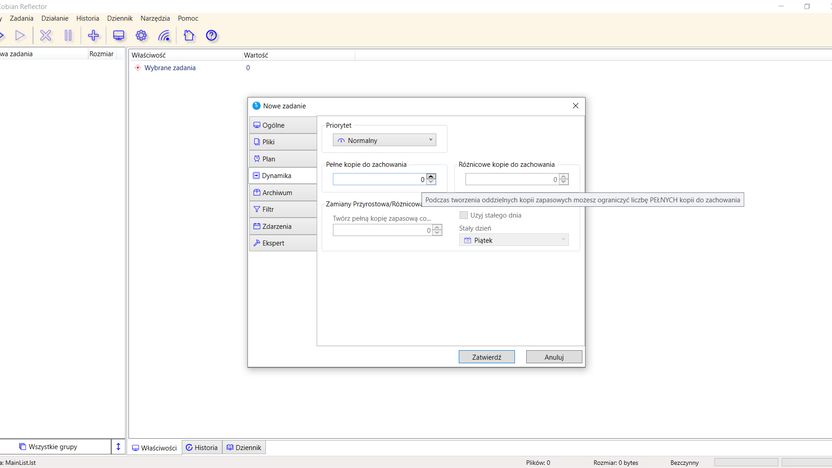Viewport: 832px width, 468px height.
Task: Click the monitor icon in toolbar
Action: (x=119, y=36)
